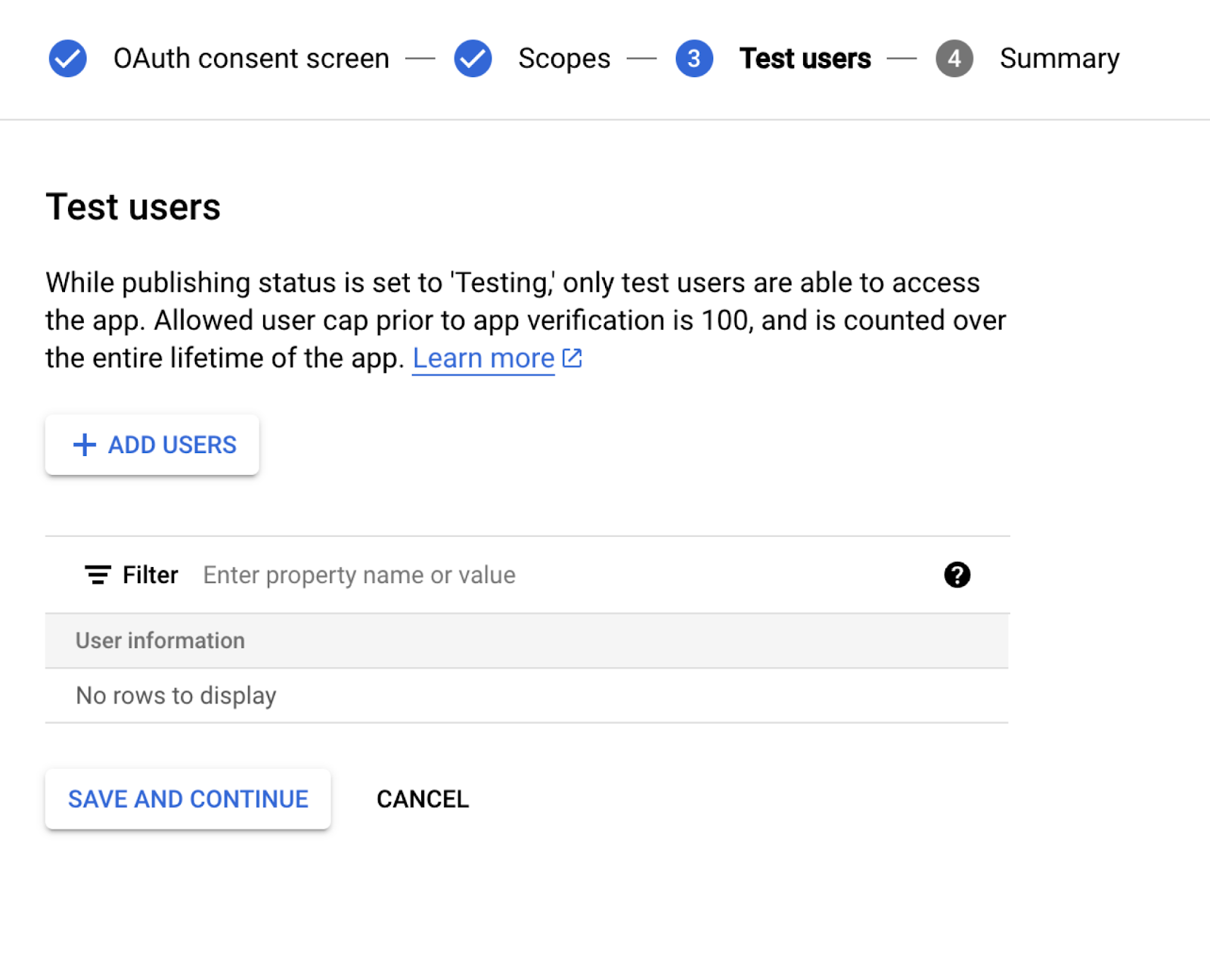Click the step 3 number circle
The image size is (1210, 980).
(693, 58)
